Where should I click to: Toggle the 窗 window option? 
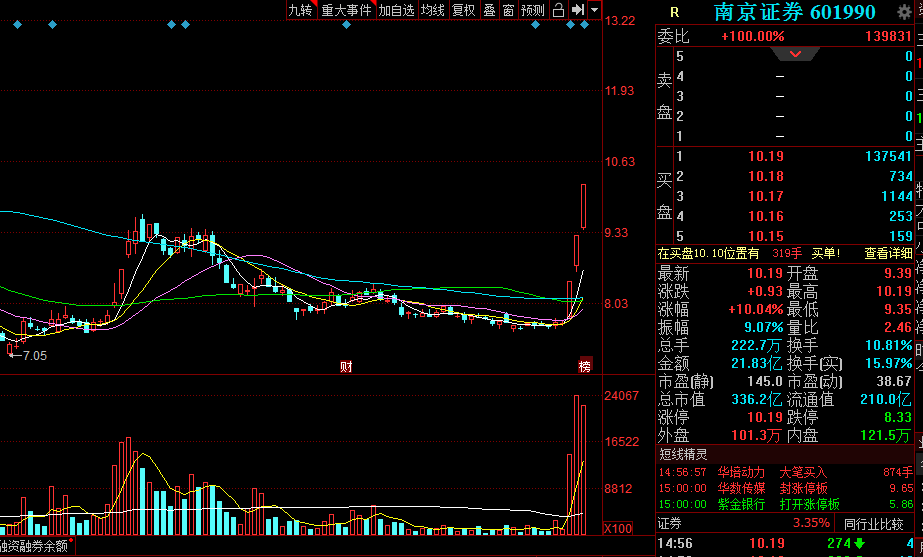[x=509, y=10]
